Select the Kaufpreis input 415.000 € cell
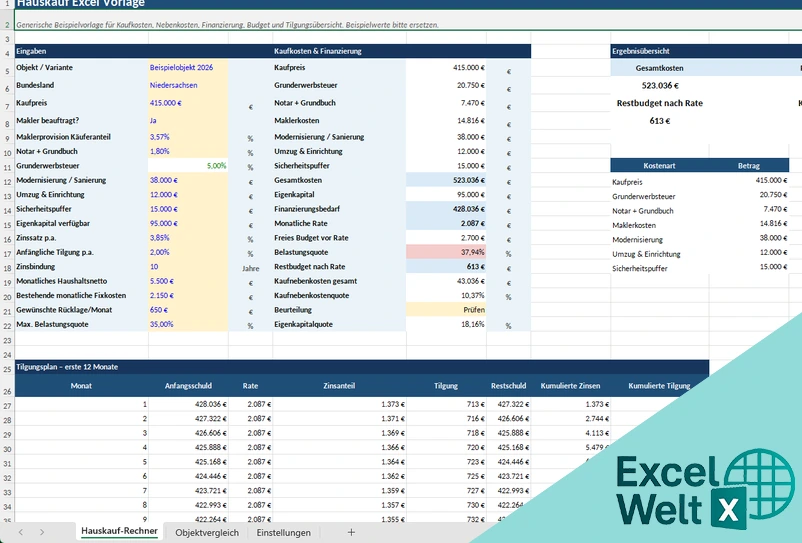Image resolution: width=802 pixels, height=543 pixels. coord(188,103)
